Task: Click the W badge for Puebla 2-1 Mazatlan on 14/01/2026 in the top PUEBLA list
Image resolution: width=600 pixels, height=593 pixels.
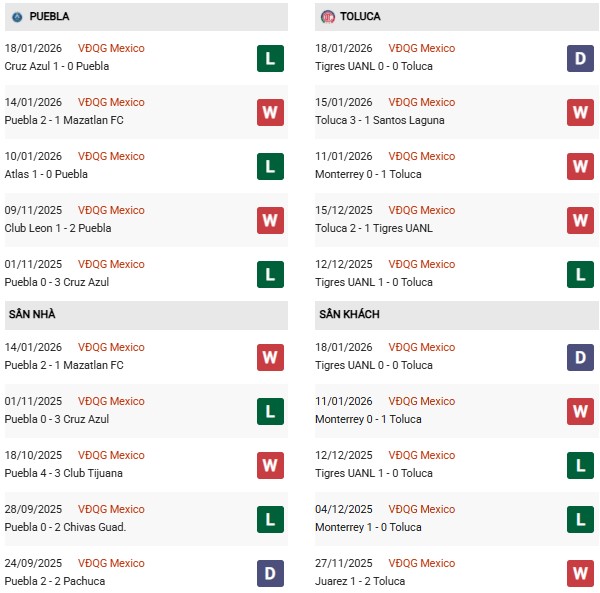Action: [x=270, y=111]
